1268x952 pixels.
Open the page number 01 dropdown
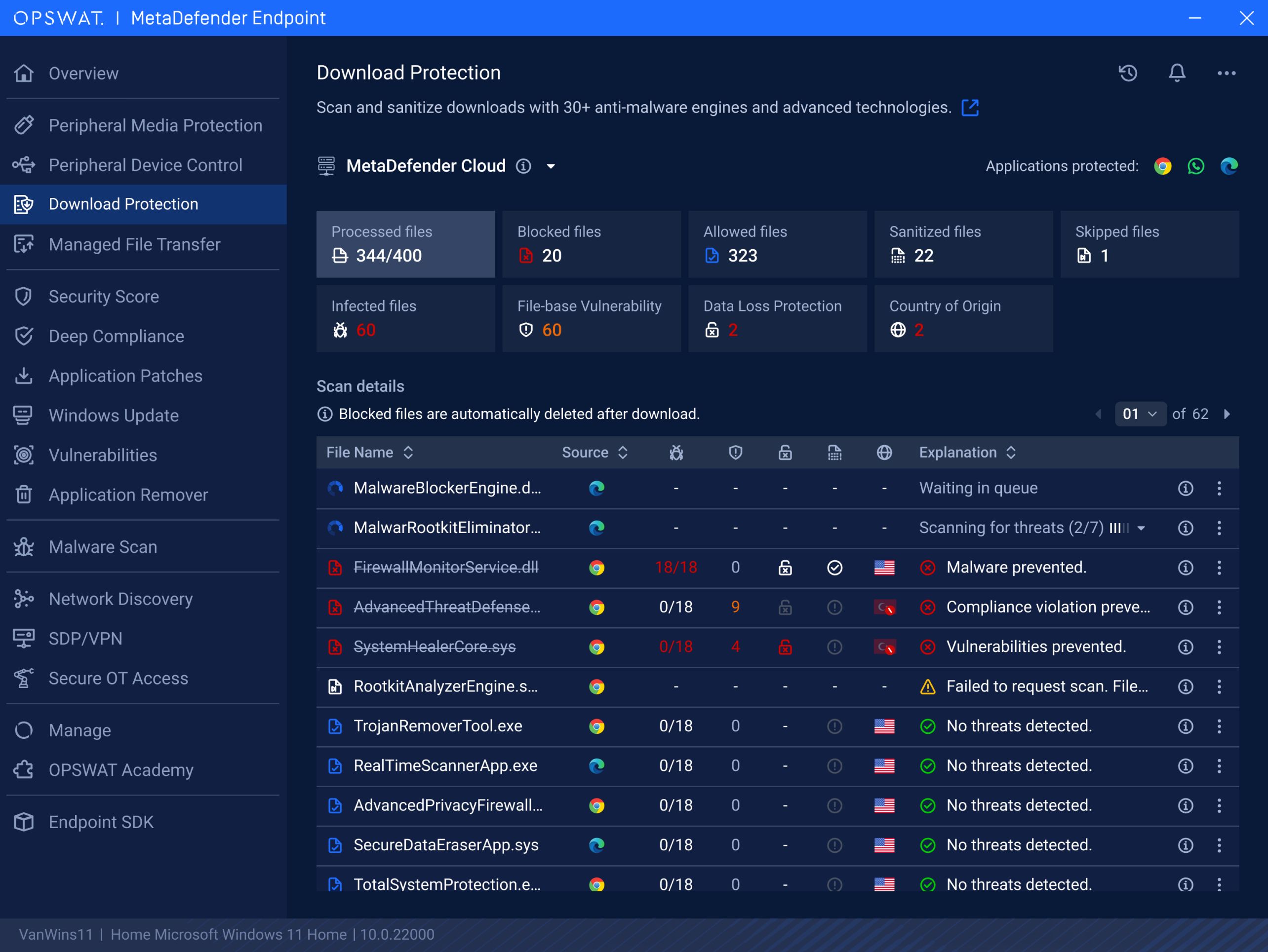tap(1140, 414)
